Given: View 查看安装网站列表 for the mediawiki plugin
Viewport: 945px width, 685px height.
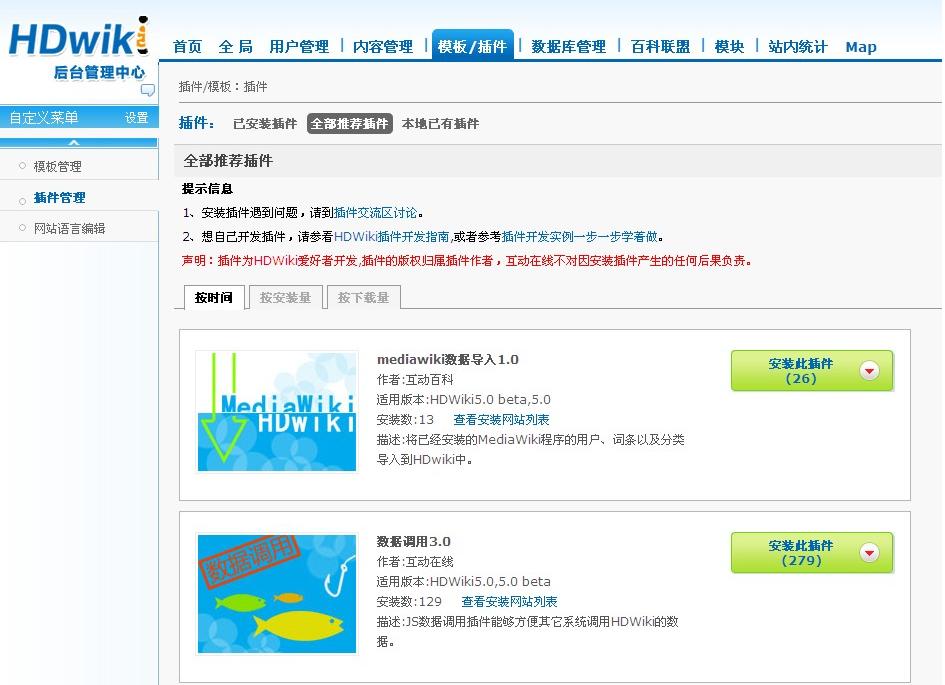Looking at the screenshot, I should 501,419.
